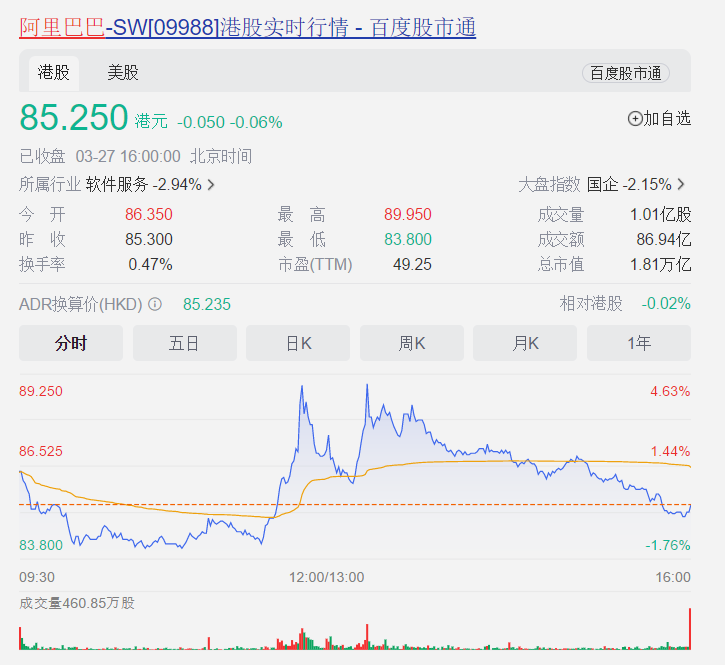The image size is (725, 665).
Task: Select the 月K chart tab
Action: pyautogui.click(x=525, y=343)
